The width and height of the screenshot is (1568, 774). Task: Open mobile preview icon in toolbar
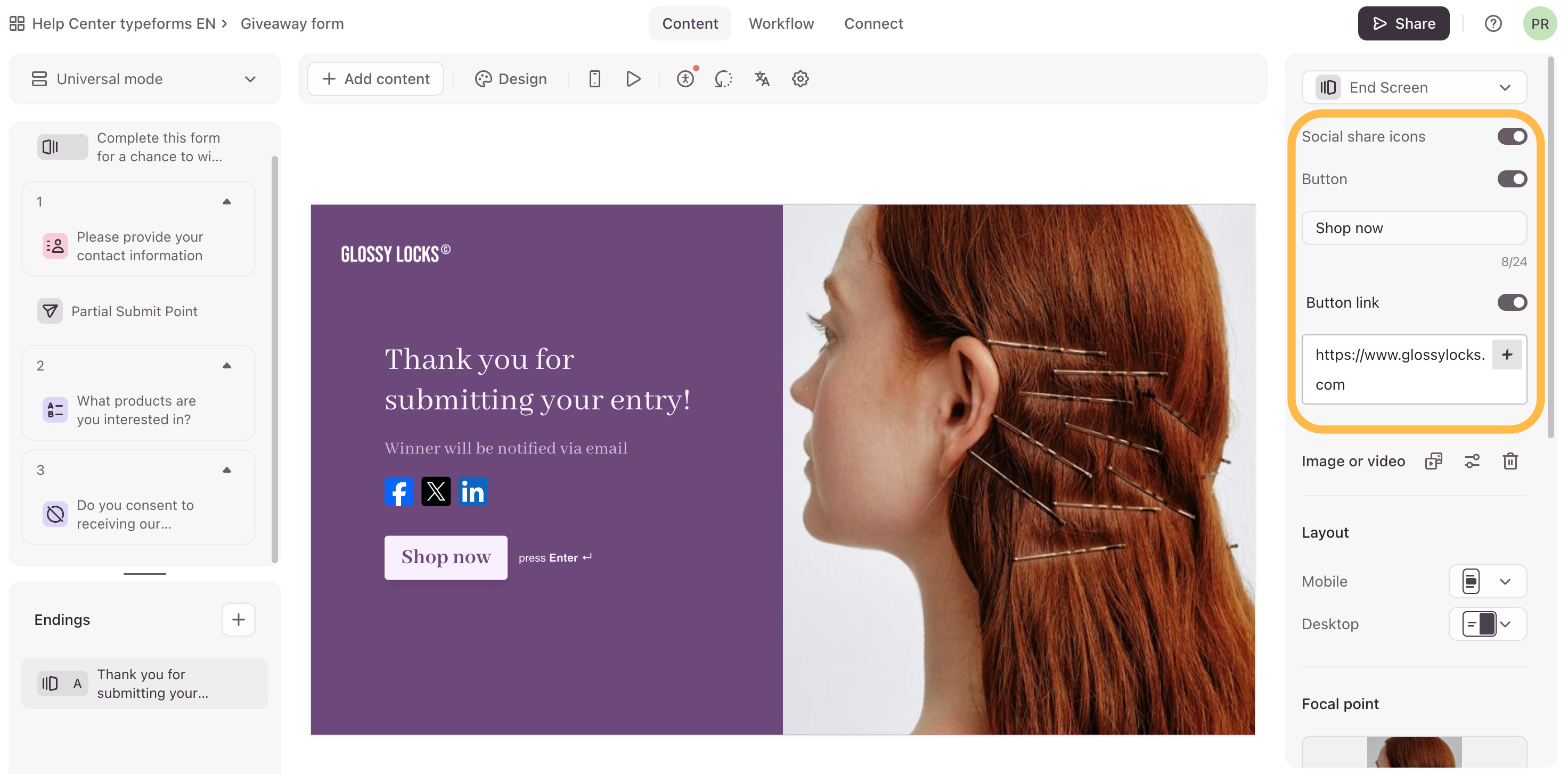coord(595,79)
